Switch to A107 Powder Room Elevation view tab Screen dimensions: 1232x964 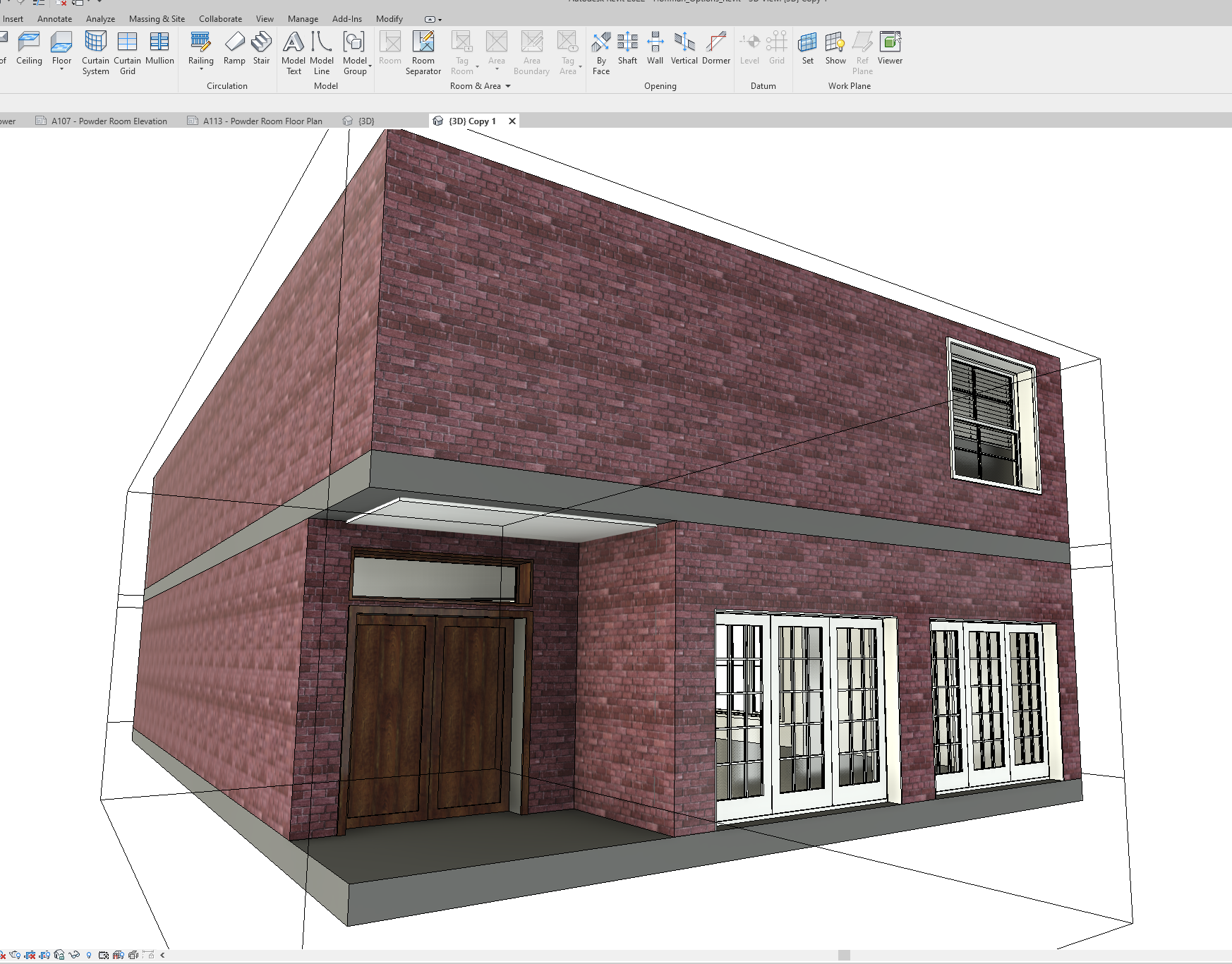pyautogui.click(x=102, y=121)
